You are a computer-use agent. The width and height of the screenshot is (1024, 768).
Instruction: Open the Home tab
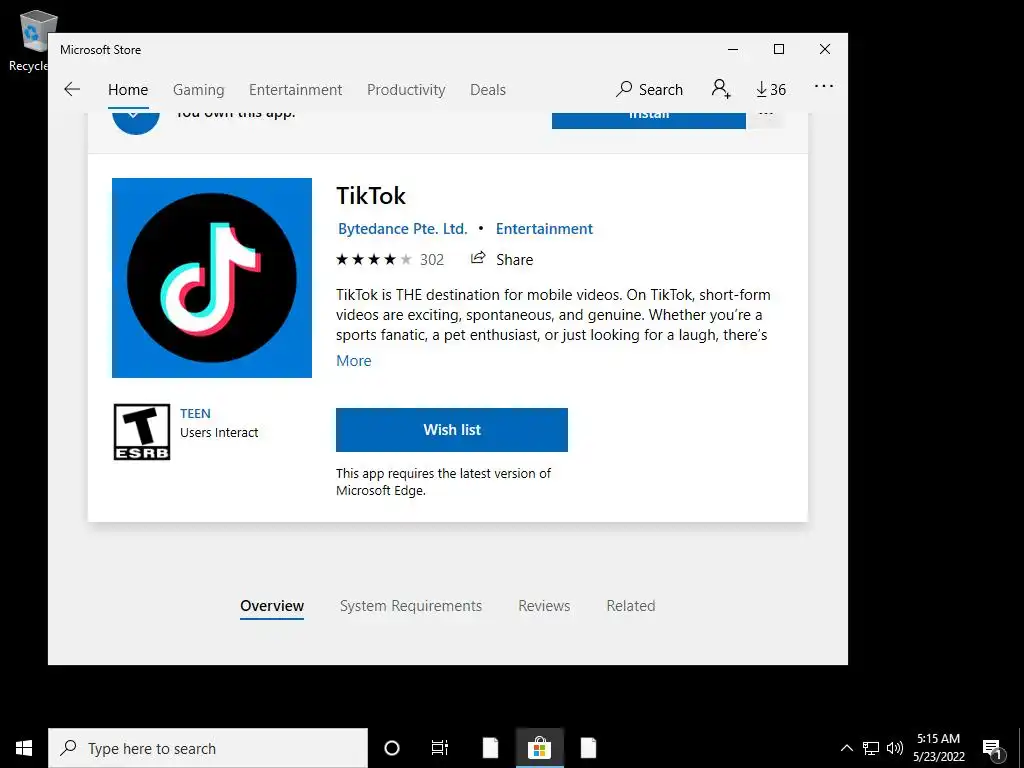[x=128, y=89]
